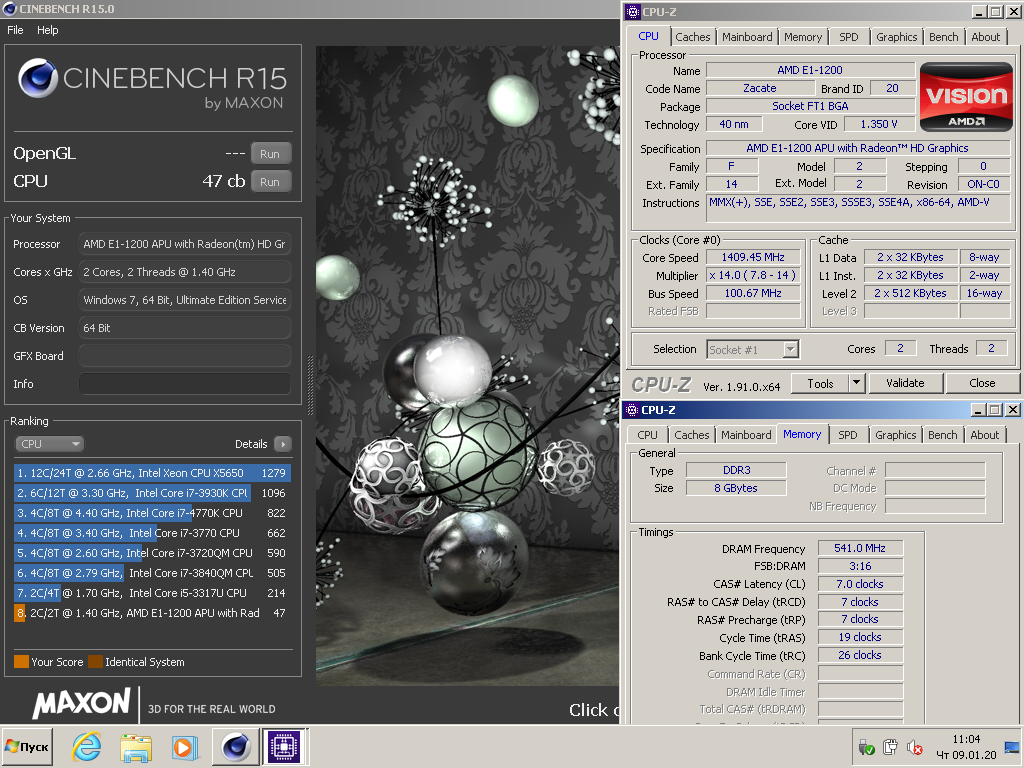Image resolution: width=1024 pixels, height=768 pixels.
Task: Click the Core Speed value 1409.45 MHz
Action: click(753, 257)
